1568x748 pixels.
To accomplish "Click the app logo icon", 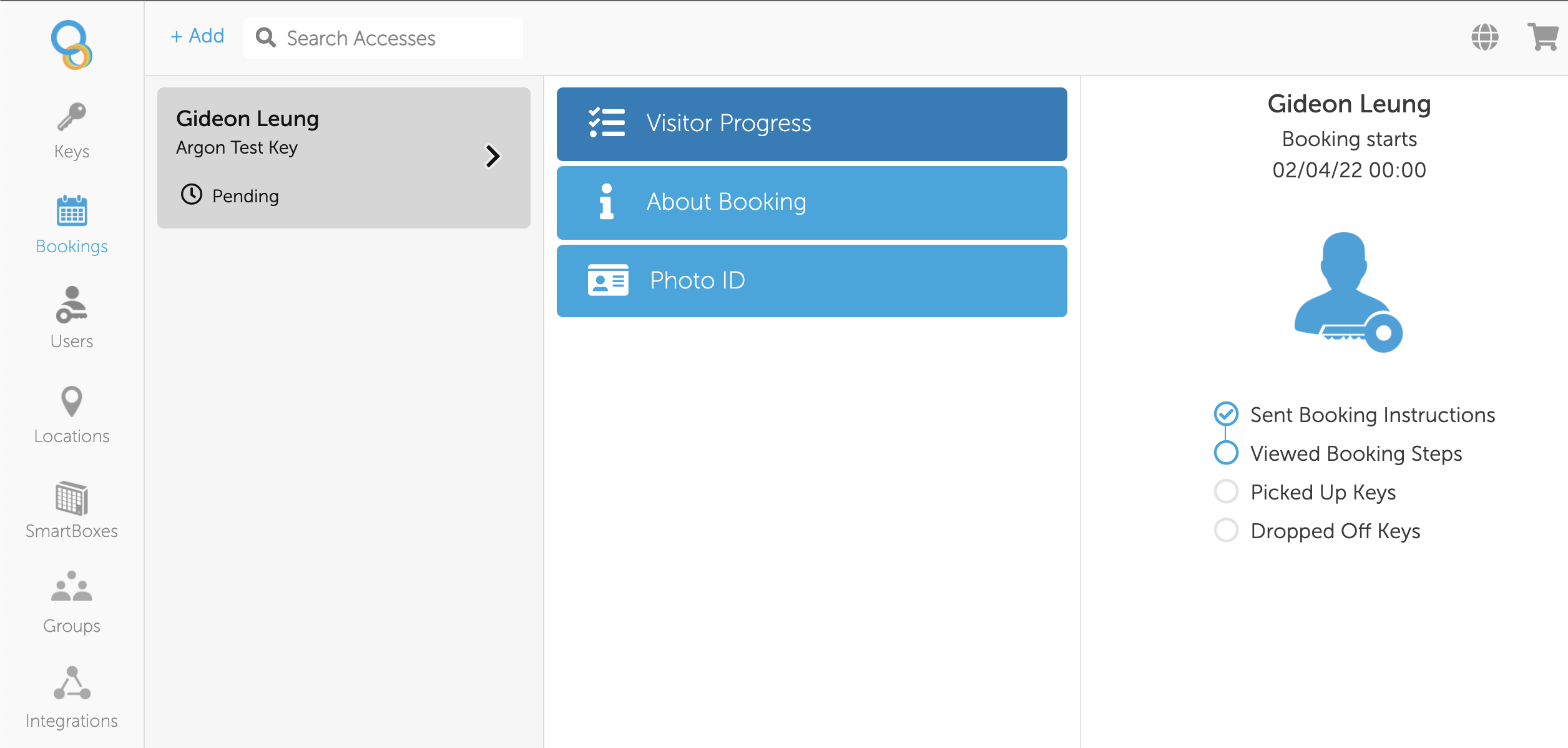I will click(72, 45).
